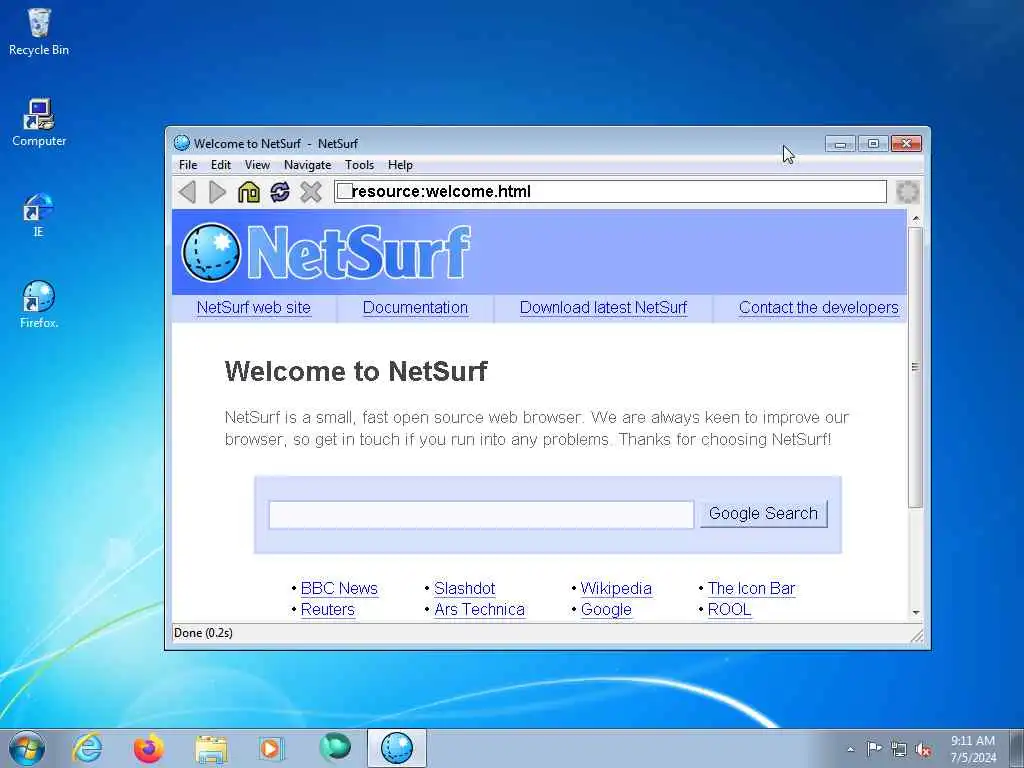Open Windows Explorer from the taskbar
1024x768 pixels.
pyautogui.click(x=211, y=748)
